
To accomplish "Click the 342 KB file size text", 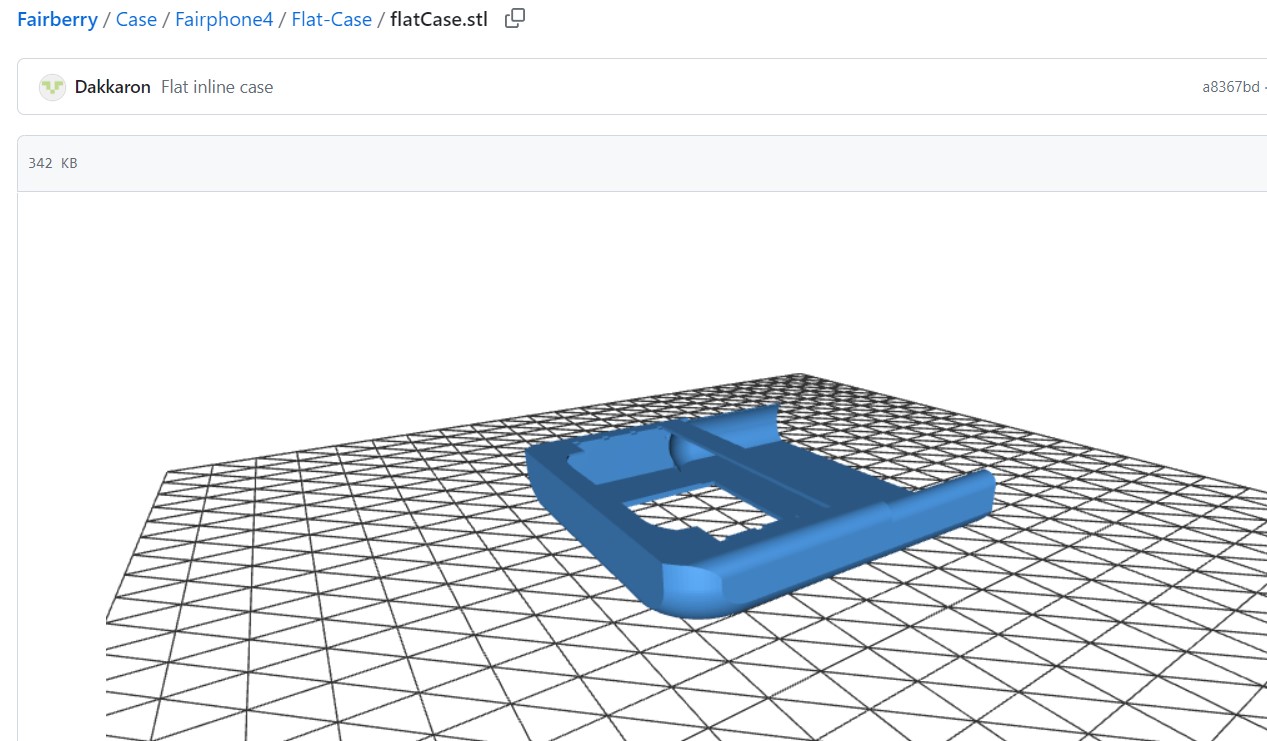I will coord(53,163).
